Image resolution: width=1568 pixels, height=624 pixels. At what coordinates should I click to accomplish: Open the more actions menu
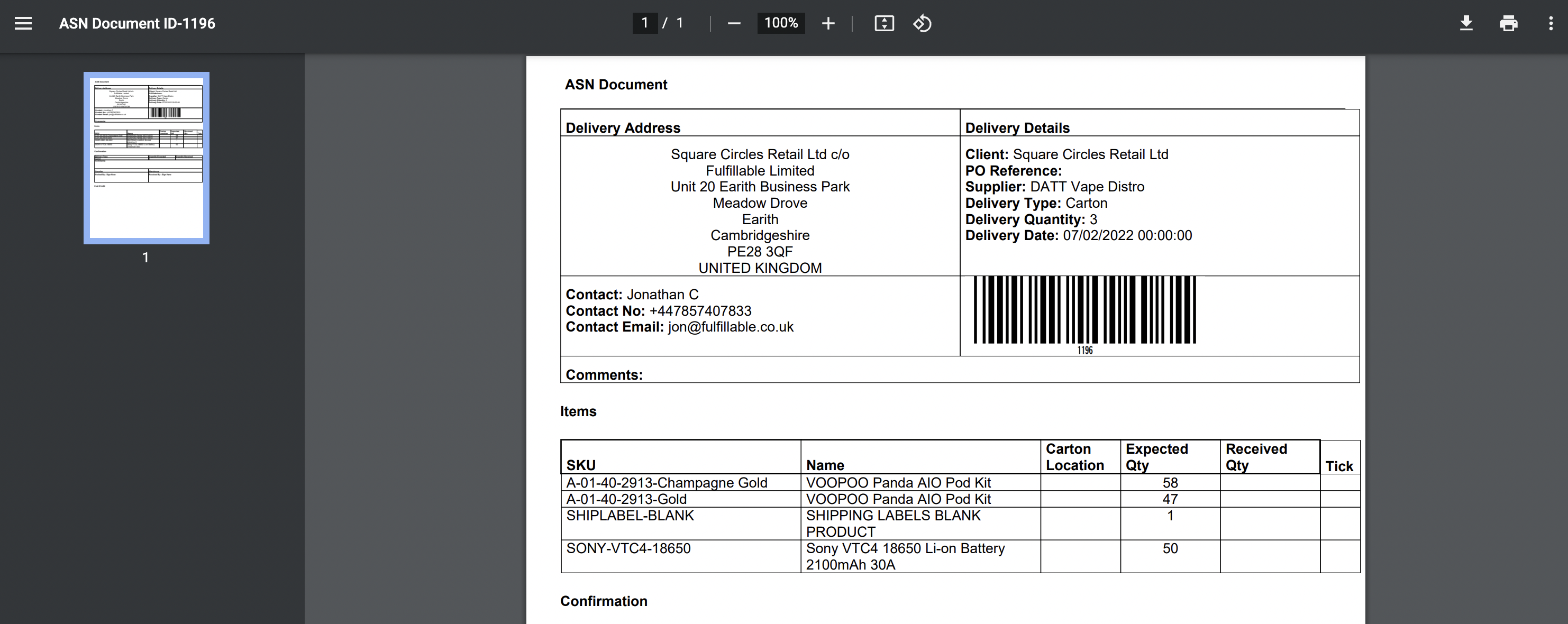tap(1551, 23)
